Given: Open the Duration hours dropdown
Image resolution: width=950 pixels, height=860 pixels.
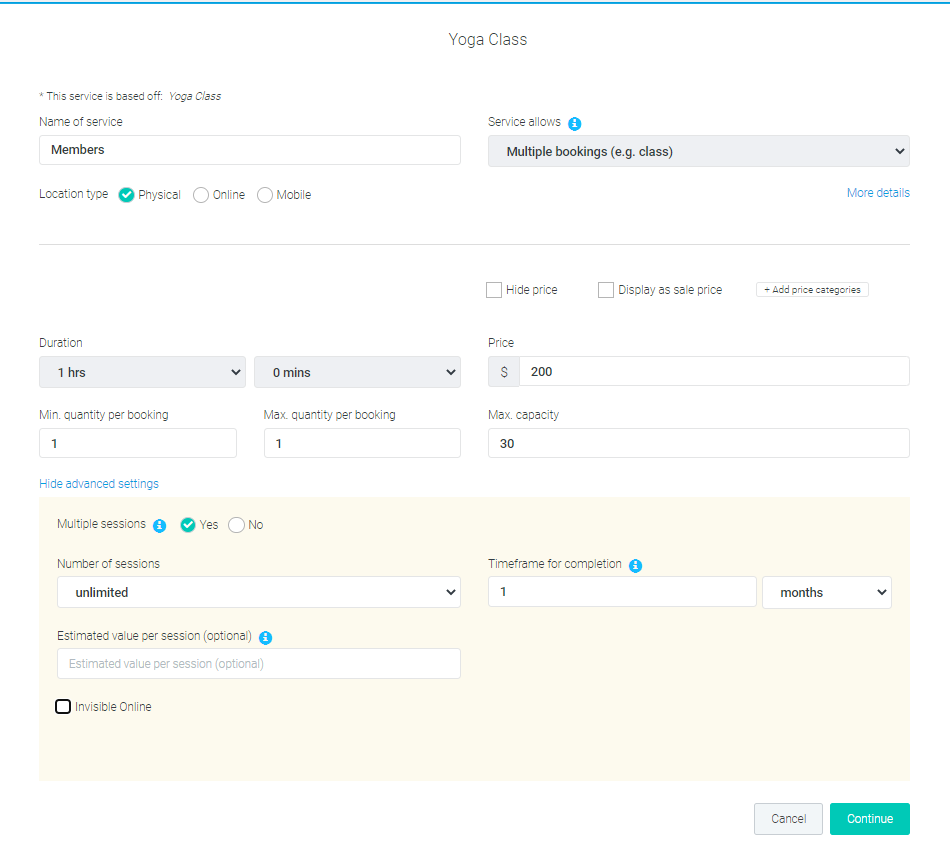Looking at the screenshot, I should click(x=142, y=371).
